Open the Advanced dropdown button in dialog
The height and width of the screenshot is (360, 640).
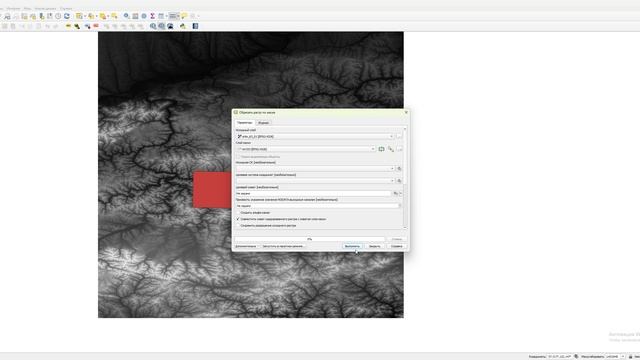click(x=246, y=246)
